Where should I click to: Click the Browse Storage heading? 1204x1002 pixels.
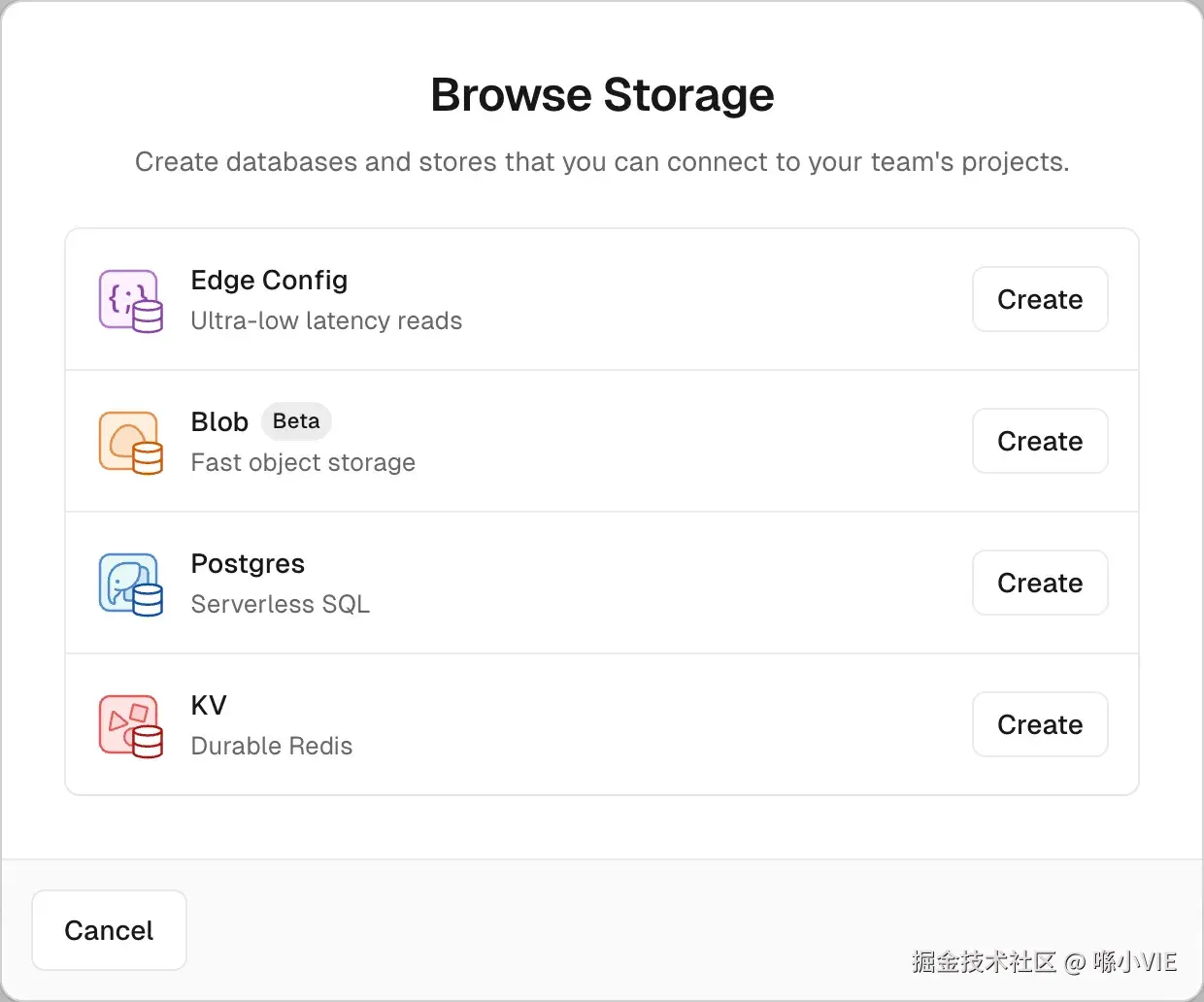602,95
